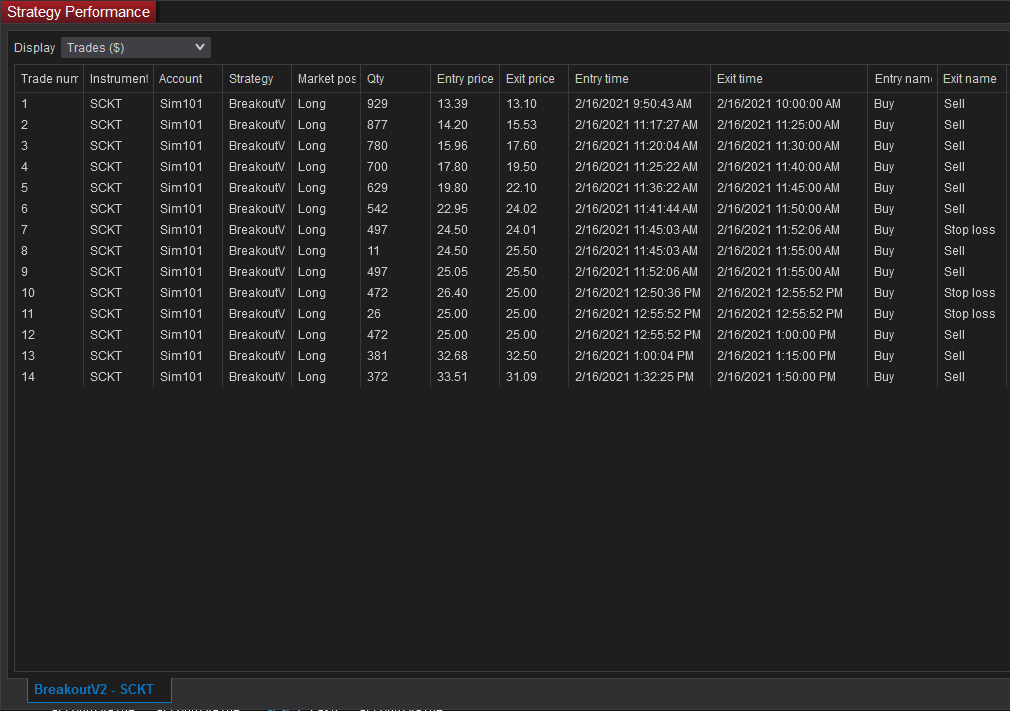Sort by the Trade number column header
1010x711 pixels.
coord(49,79)
